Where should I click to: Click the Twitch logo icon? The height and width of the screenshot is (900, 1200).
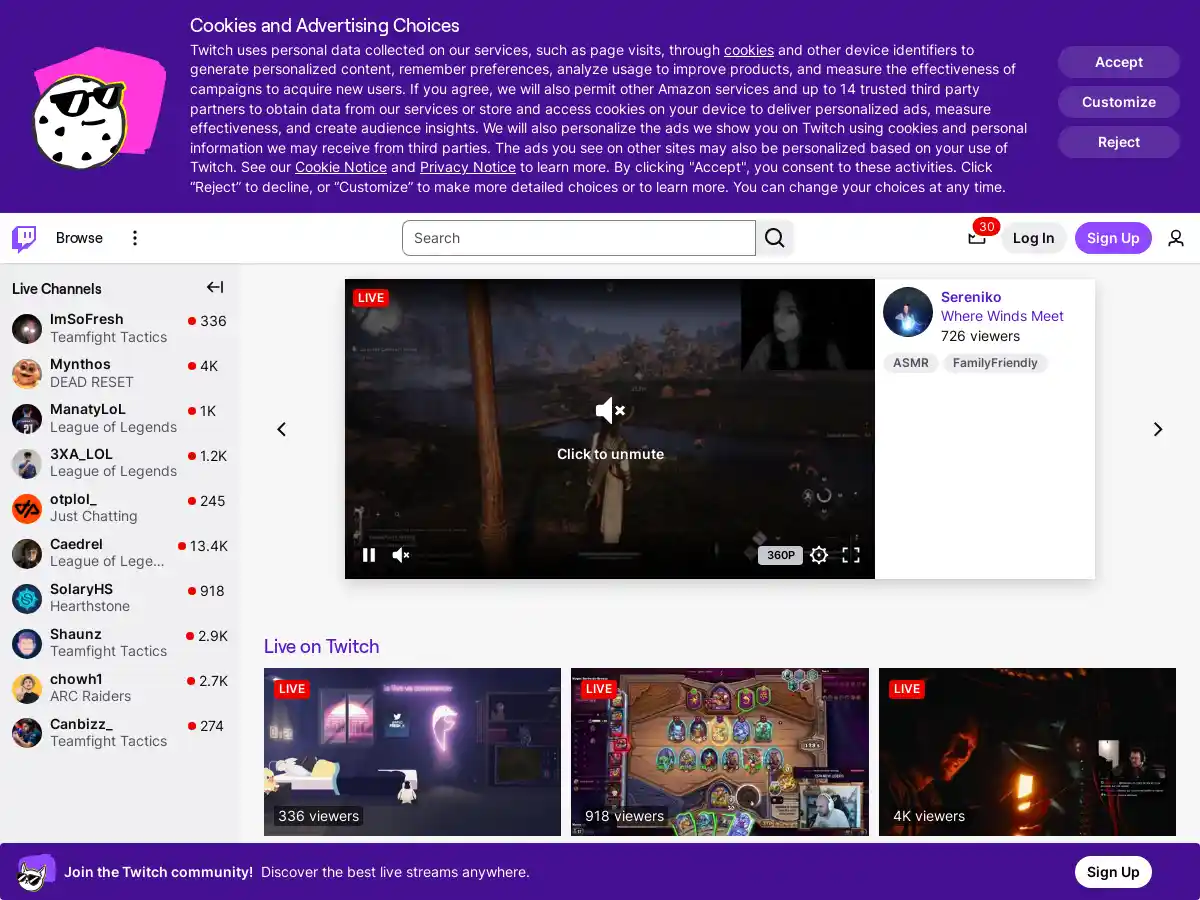[x=22, y=238]
